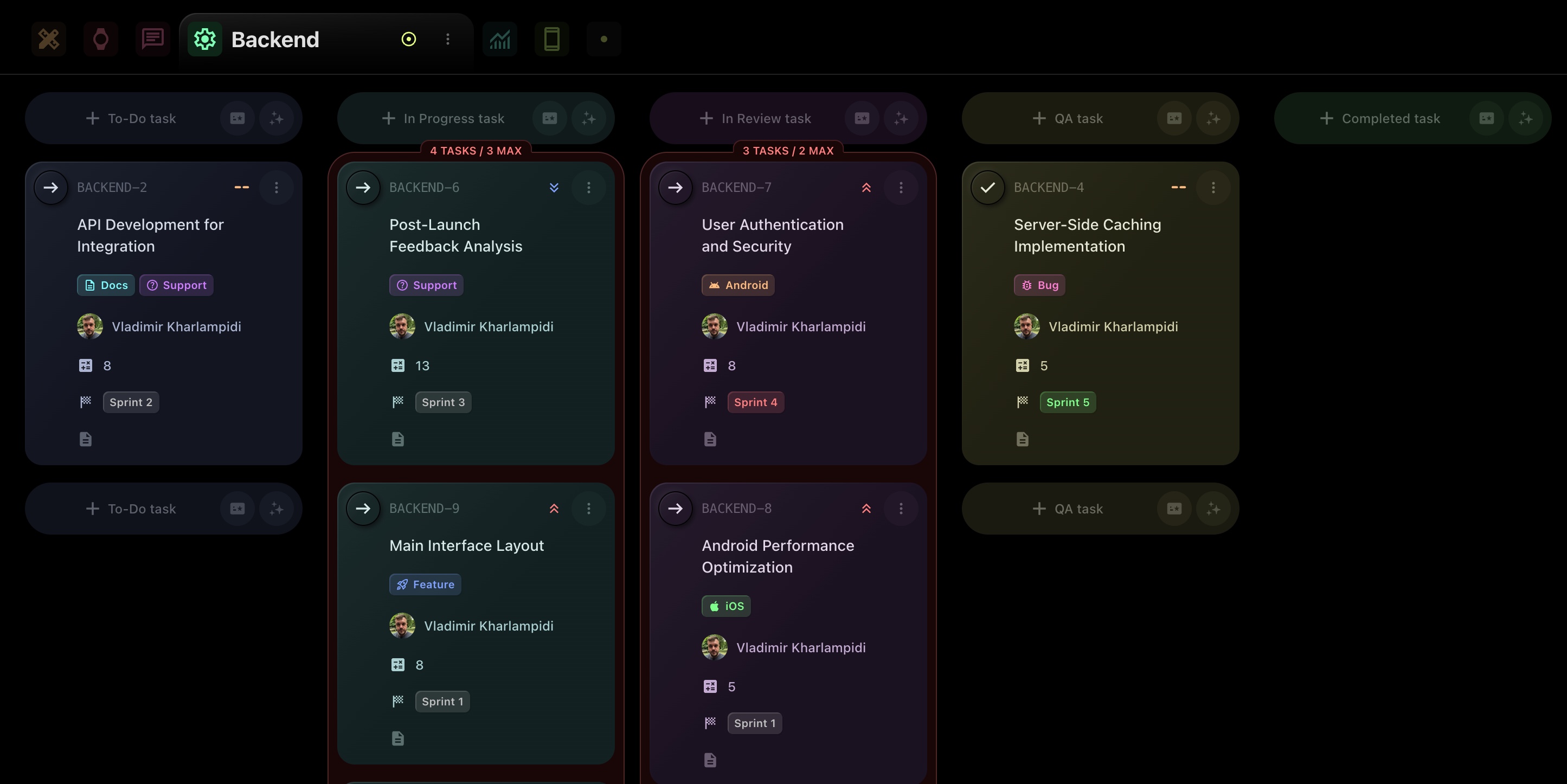Open the API Development for Integration title

(x=150, y=235)
